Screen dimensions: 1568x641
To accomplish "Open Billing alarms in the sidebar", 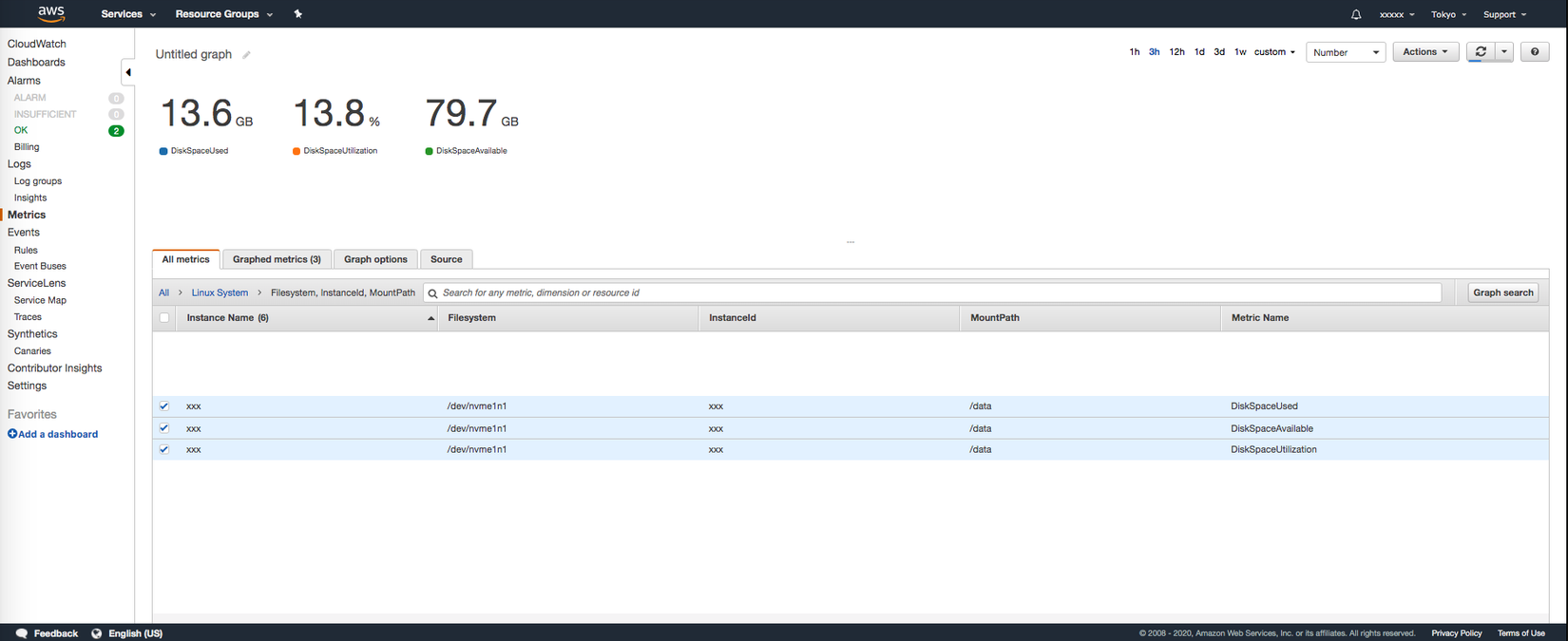I will [27, 147].
